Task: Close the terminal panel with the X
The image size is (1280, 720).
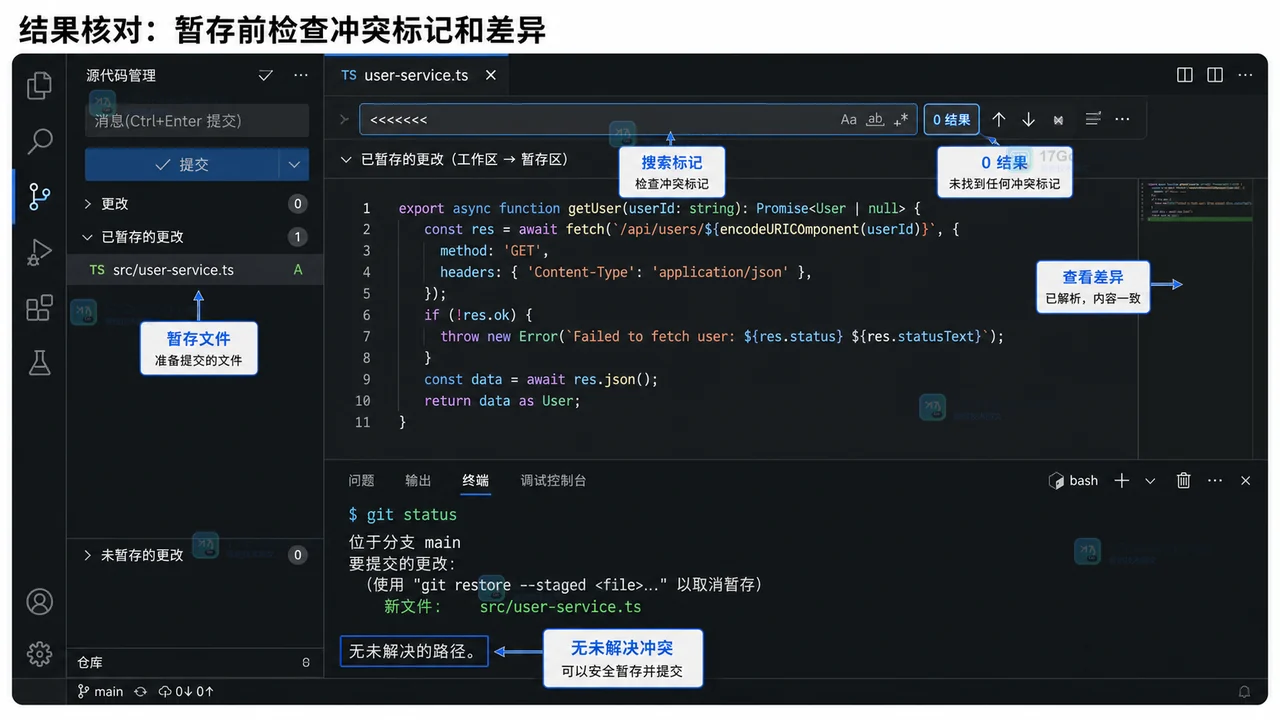Action: click(x=1246, y=481)
